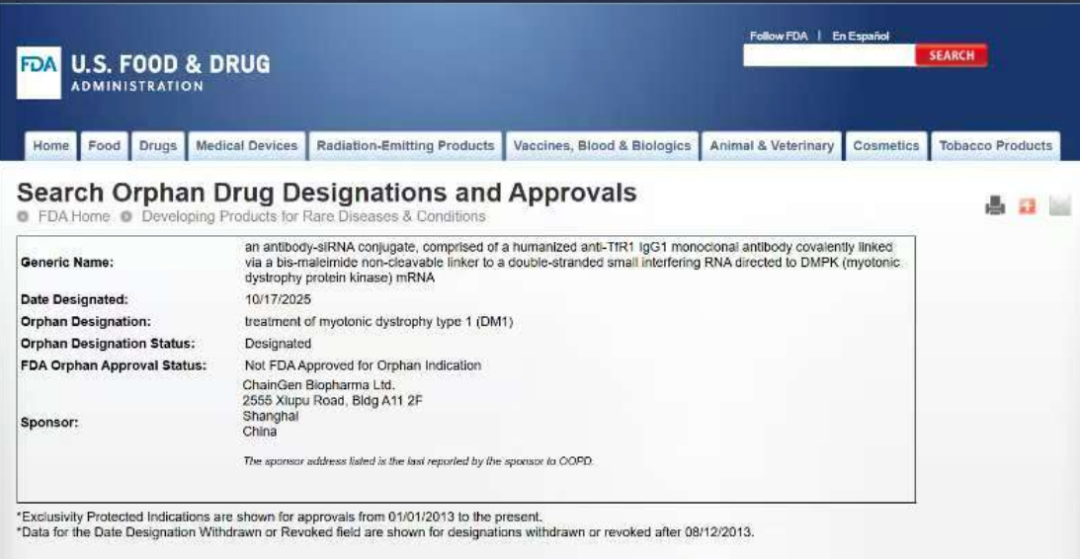Click the sponsor address OOPD note
The height and width of the screenshot is (559, 1080).
[418, 461]
